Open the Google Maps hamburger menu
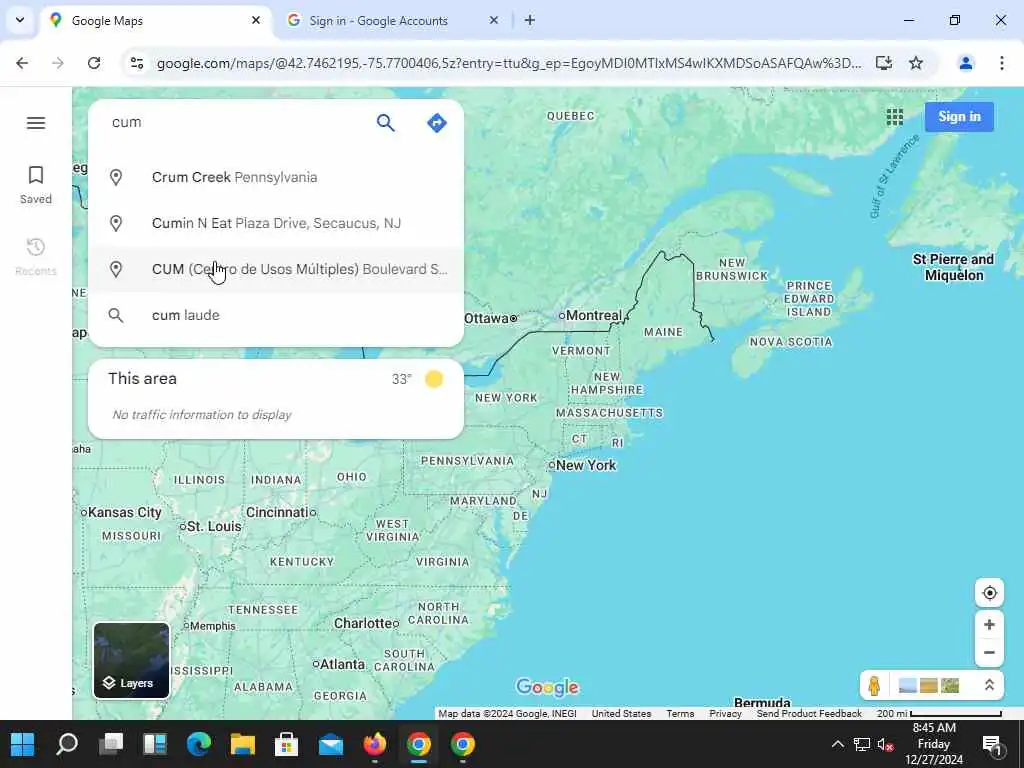Viewport: 1024px width, 768px height. (x=36, y=123)
